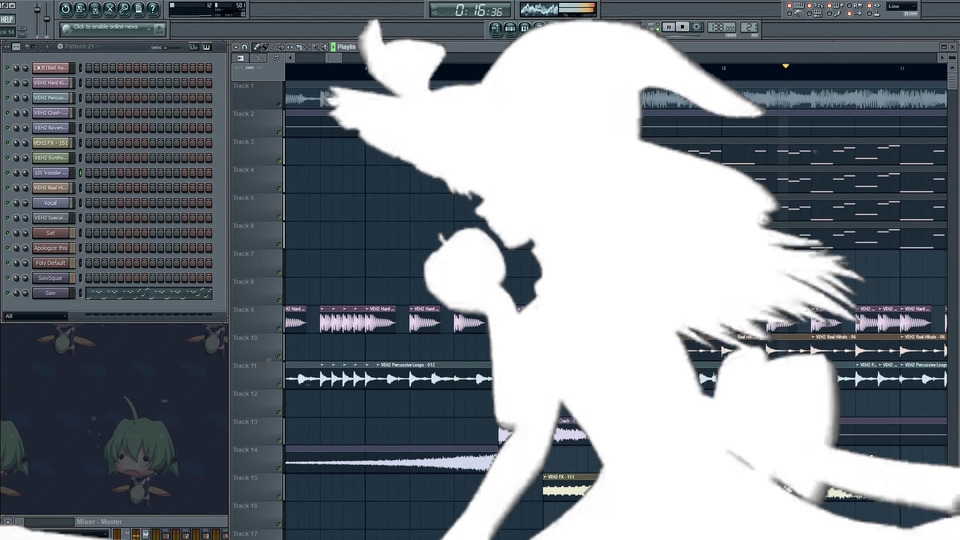This screenshot has width=960, height=540.
Task: Open the Pattern 21 selector dropdown
Action: tap(80, 47)
